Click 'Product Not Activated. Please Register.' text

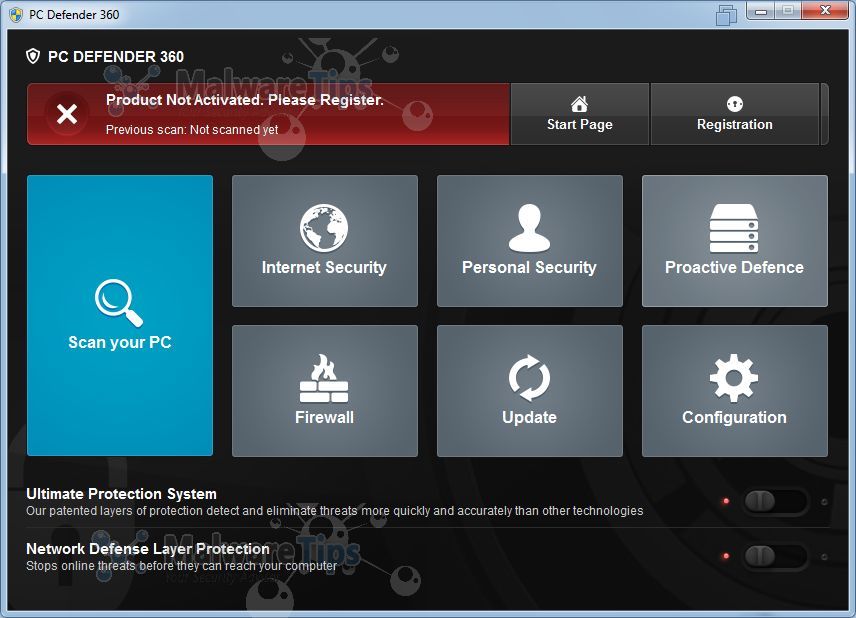tap(245, 100)
